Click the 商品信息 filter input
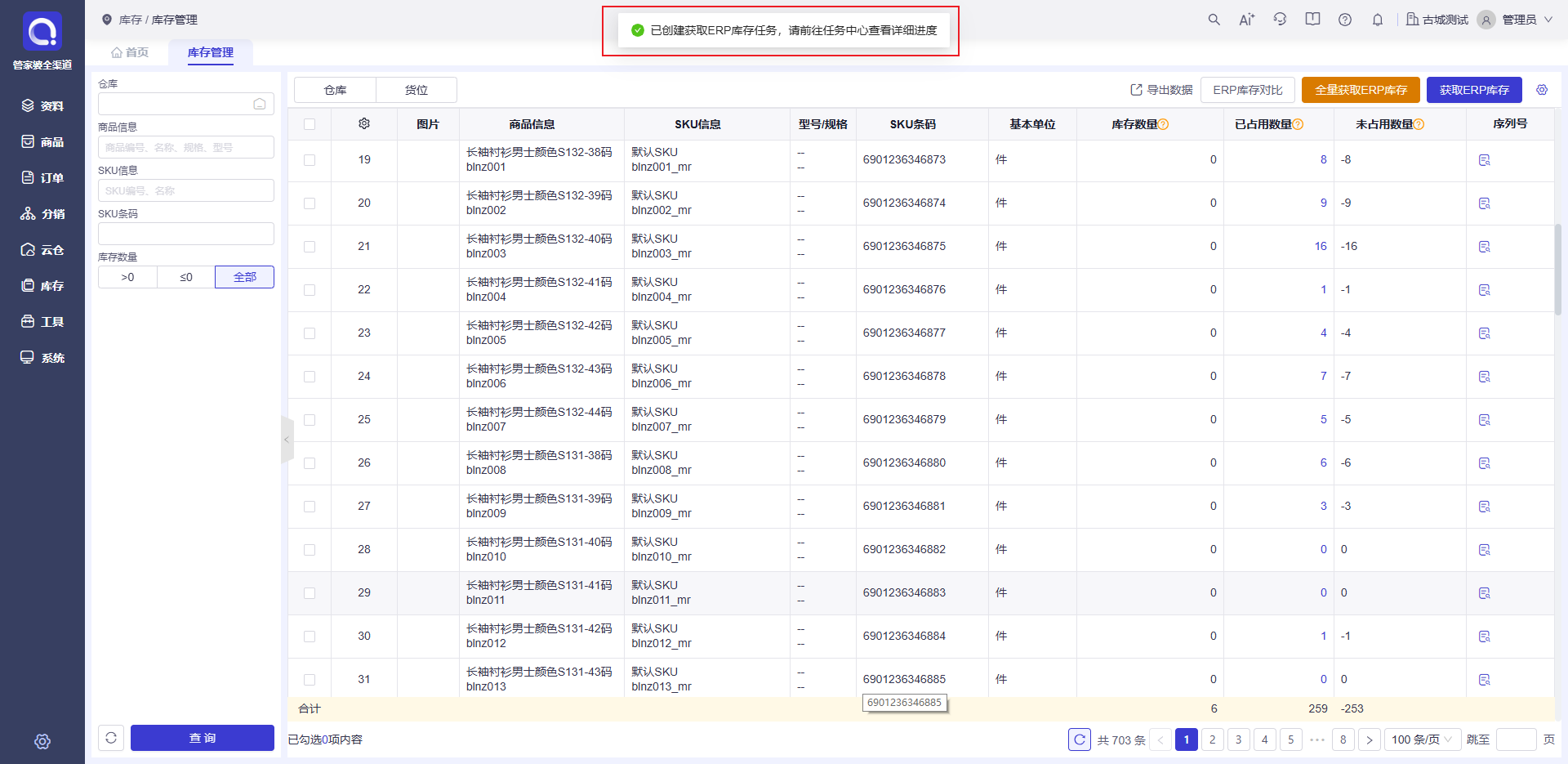This screenshot has width=1568, height=764. [186, 147]
